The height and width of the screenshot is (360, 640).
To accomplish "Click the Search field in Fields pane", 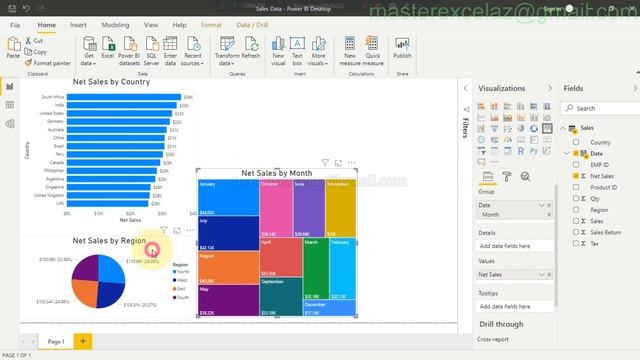I will coord(600,108).
